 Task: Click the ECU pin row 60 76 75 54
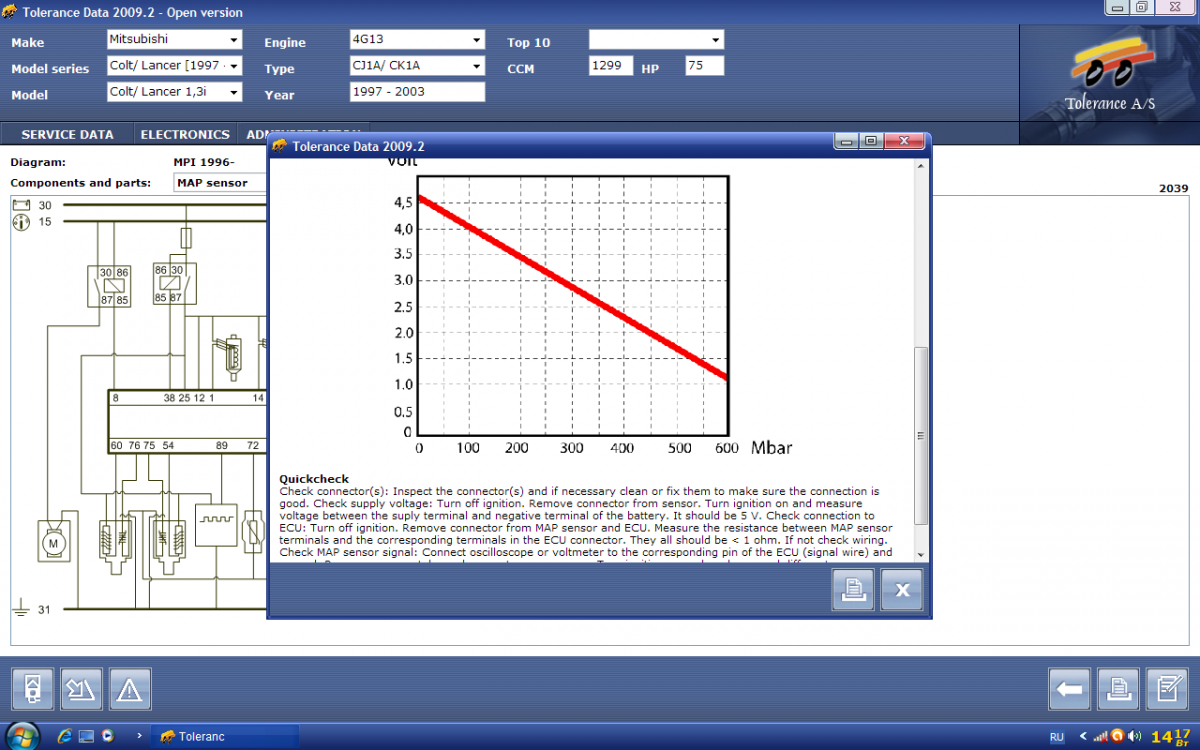(142, 445)
